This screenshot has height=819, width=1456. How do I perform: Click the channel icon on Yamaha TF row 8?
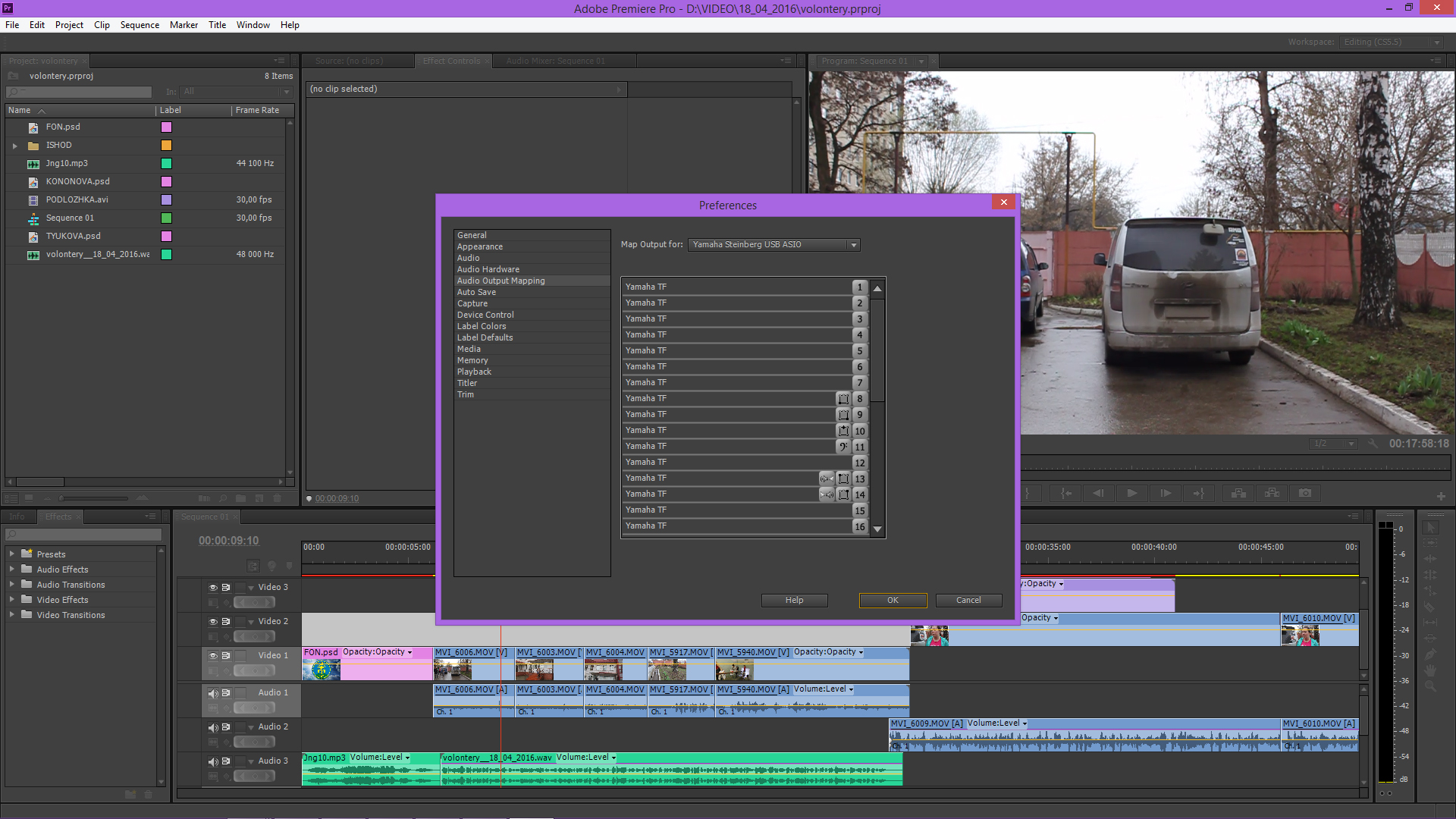[843, 399]
